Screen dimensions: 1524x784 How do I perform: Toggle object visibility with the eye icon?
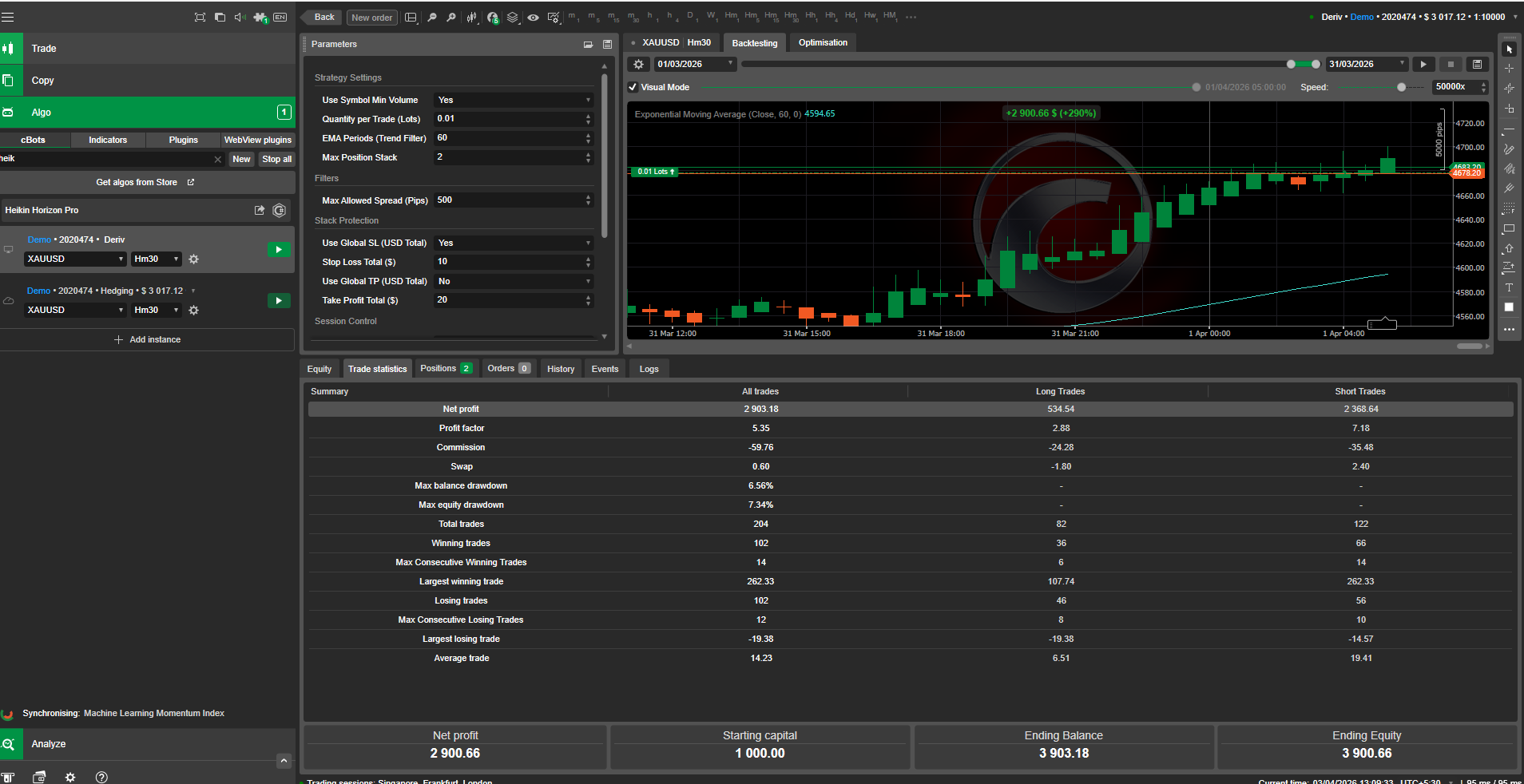click(x=533, y=16)
